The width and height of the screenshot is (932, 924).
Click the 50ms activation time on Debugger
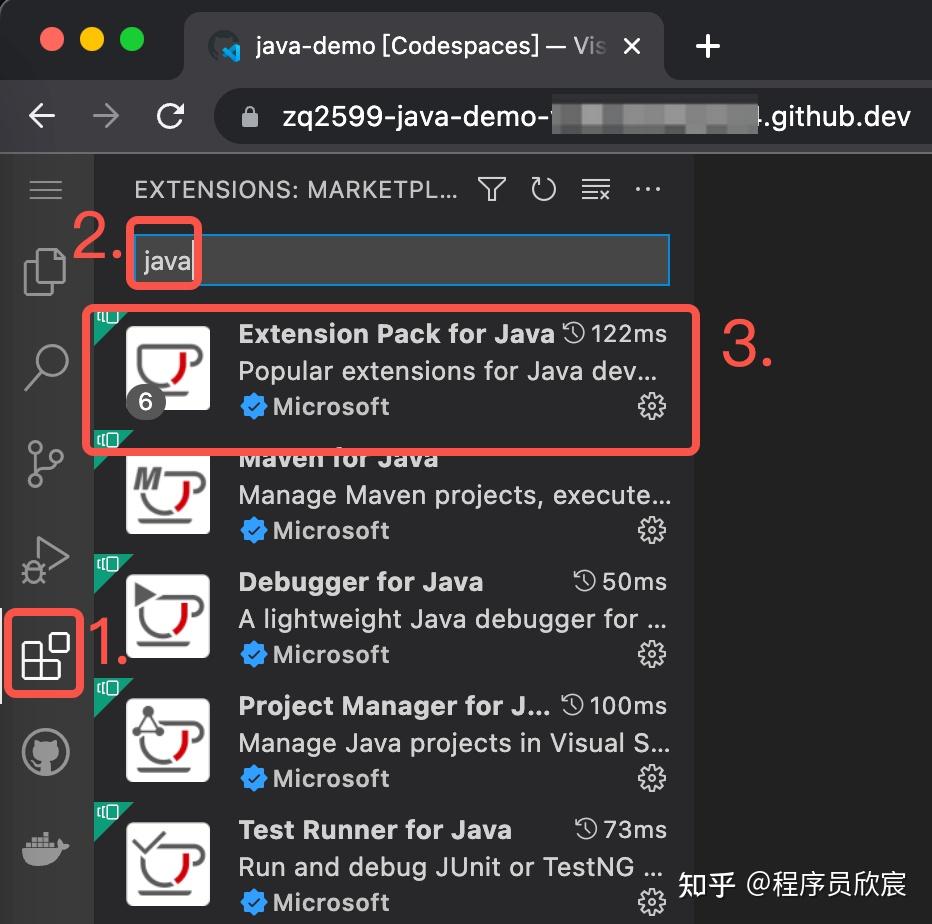pyautogui.click(x=620, y=581)
